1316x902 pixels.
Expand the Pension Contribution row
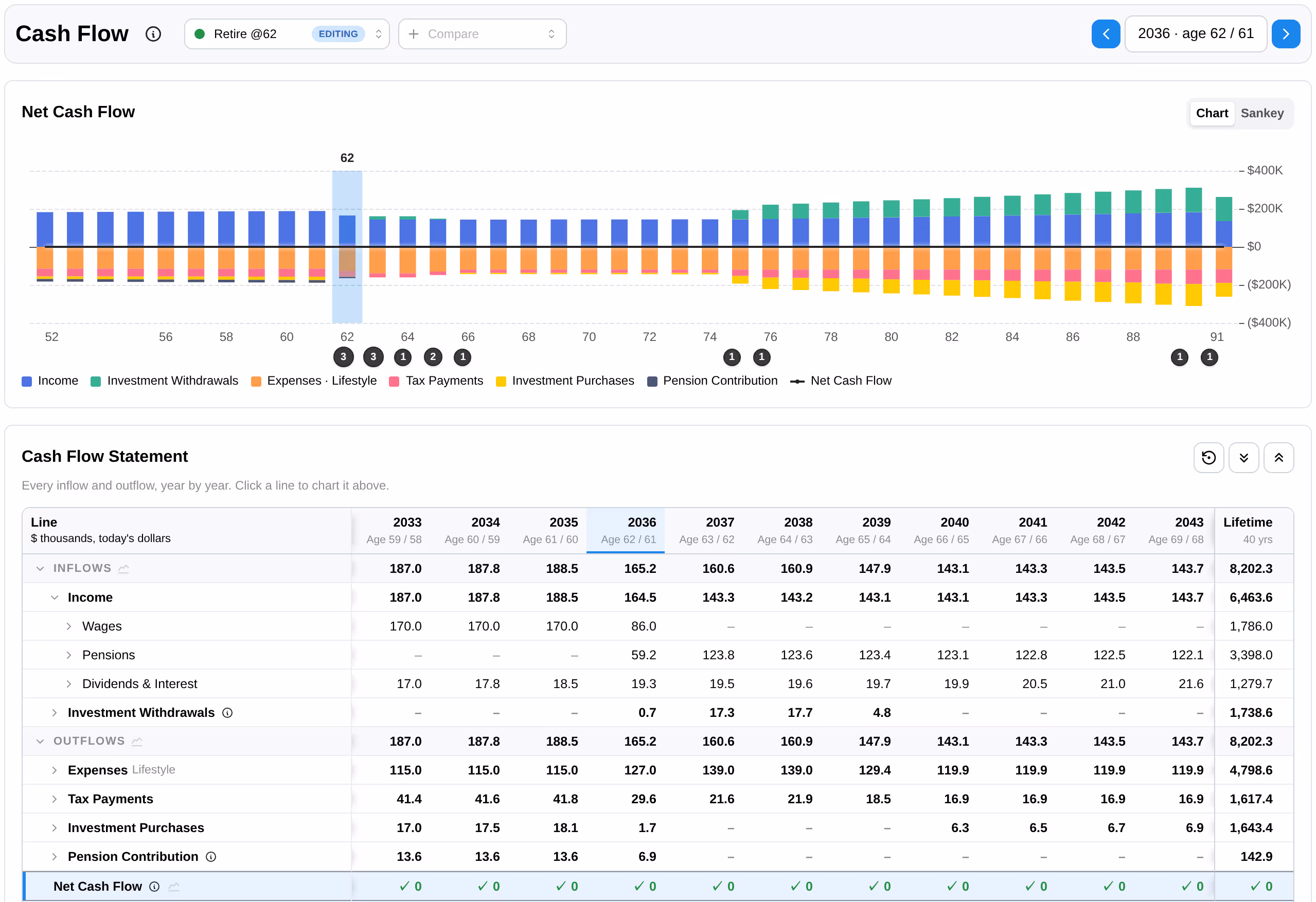point(55,857)
